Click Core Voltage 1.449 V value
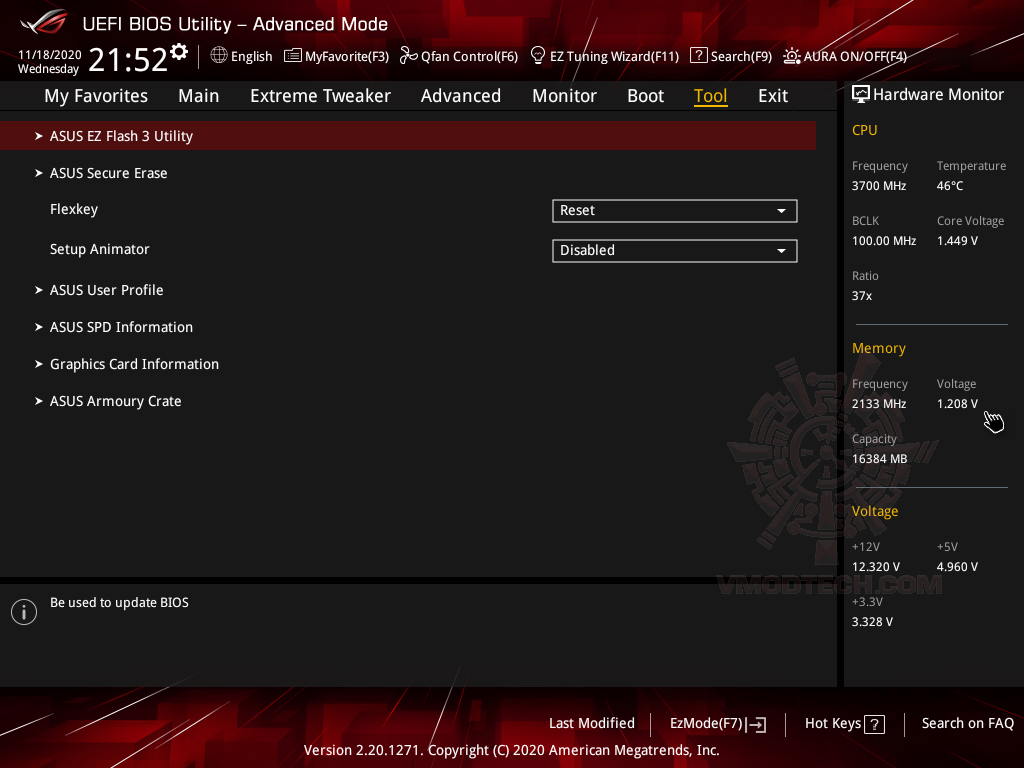 click(957, 241)
